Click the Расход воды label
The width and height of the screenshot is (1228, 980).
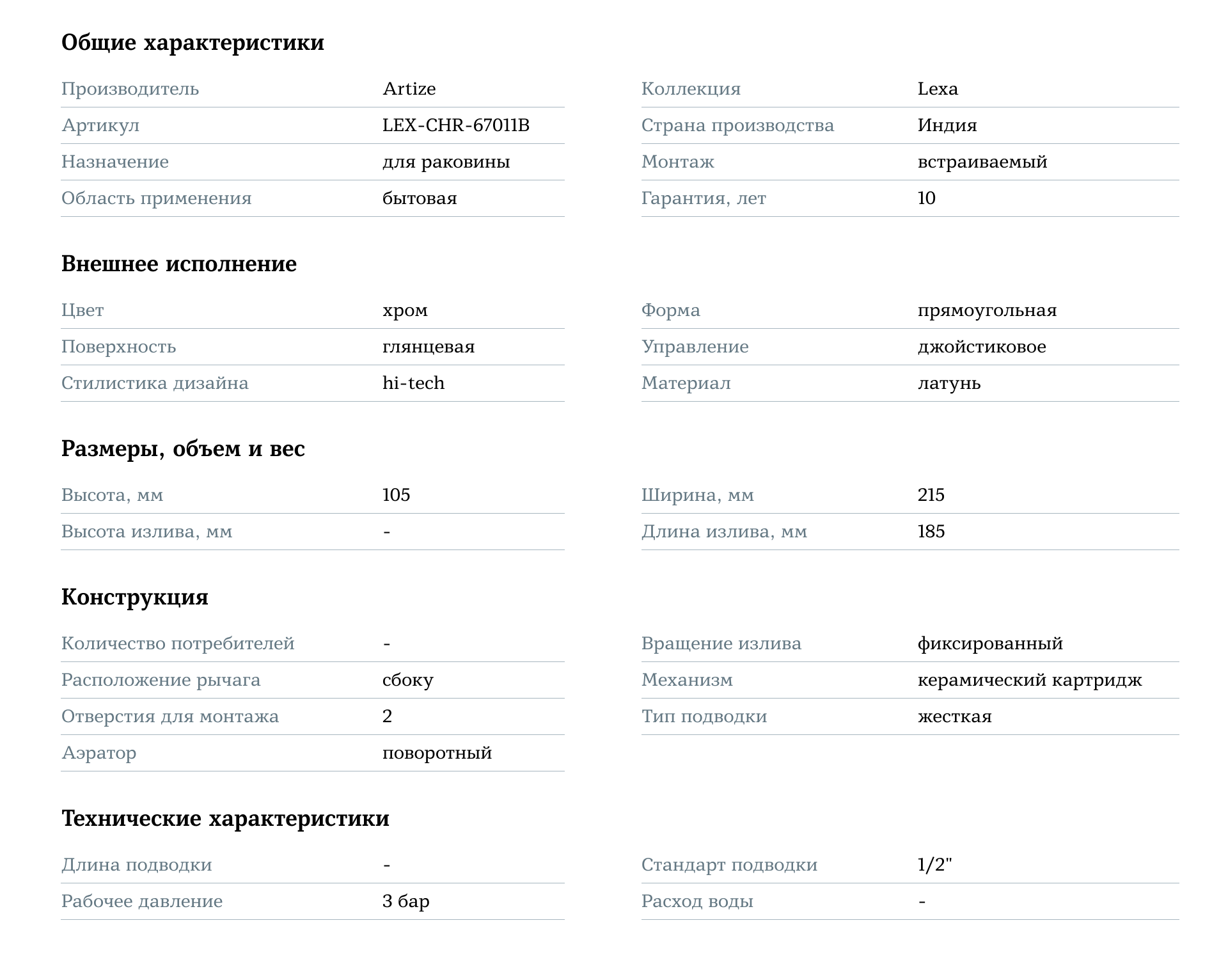click(697, 902)
